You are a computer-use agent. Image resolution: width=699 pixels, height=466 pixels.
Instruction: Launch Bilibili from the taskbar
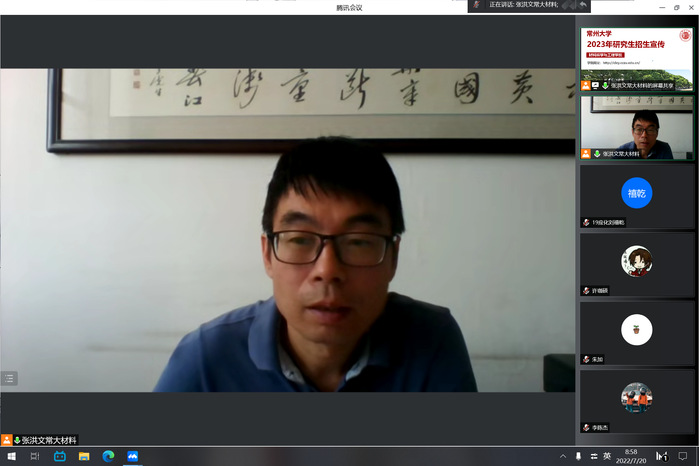60,456
